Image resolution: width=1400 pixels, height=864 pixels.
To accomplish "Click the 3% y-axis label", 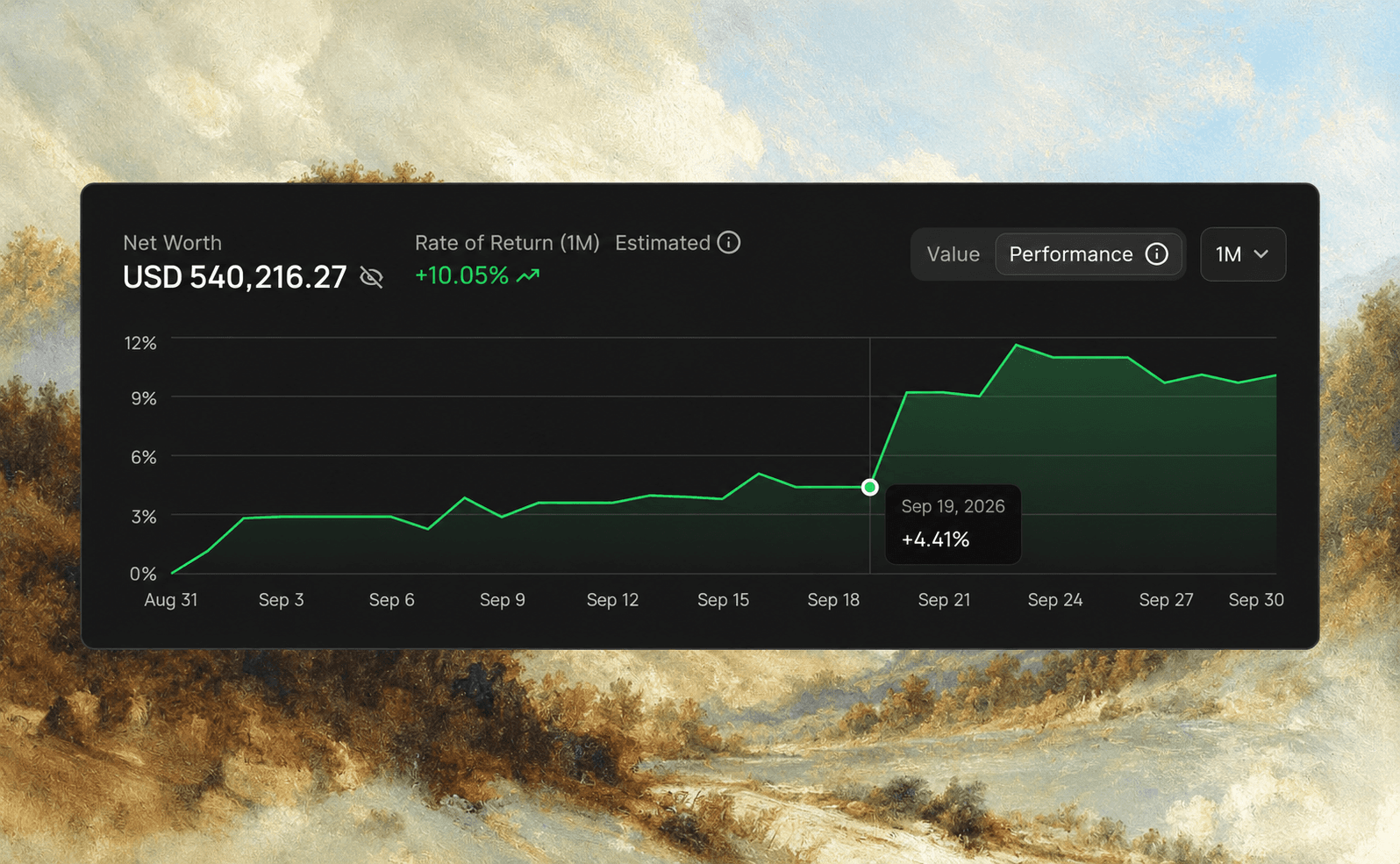I will [144, 517].
